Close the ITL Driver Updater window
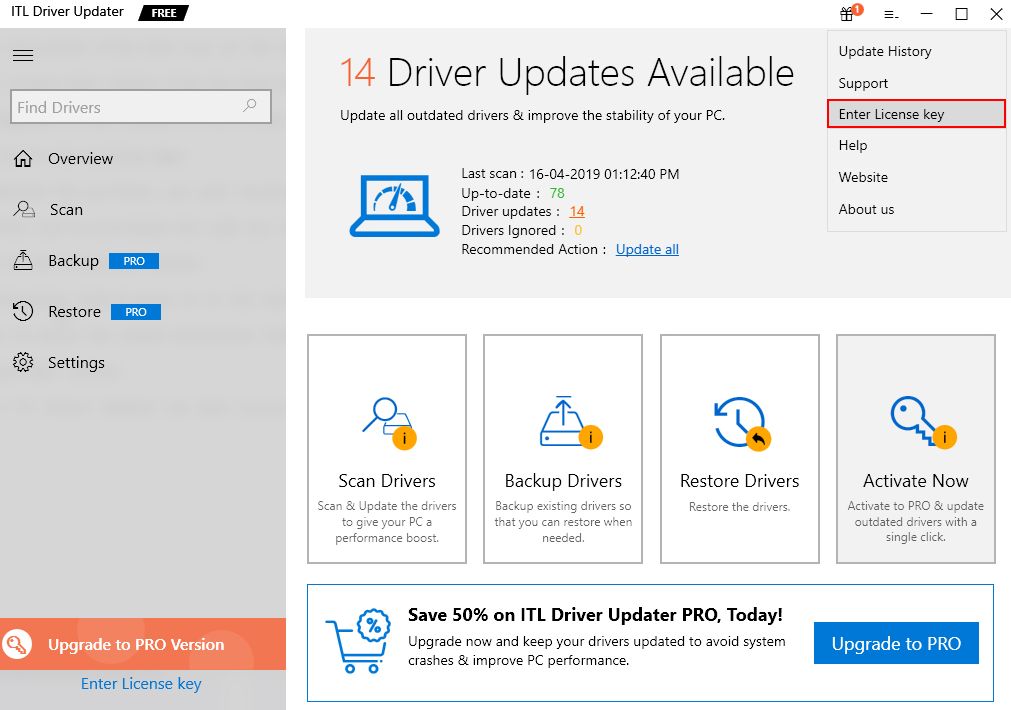Screen dimensions: 1011x710 pyautogui.click(x=996, y=14)
